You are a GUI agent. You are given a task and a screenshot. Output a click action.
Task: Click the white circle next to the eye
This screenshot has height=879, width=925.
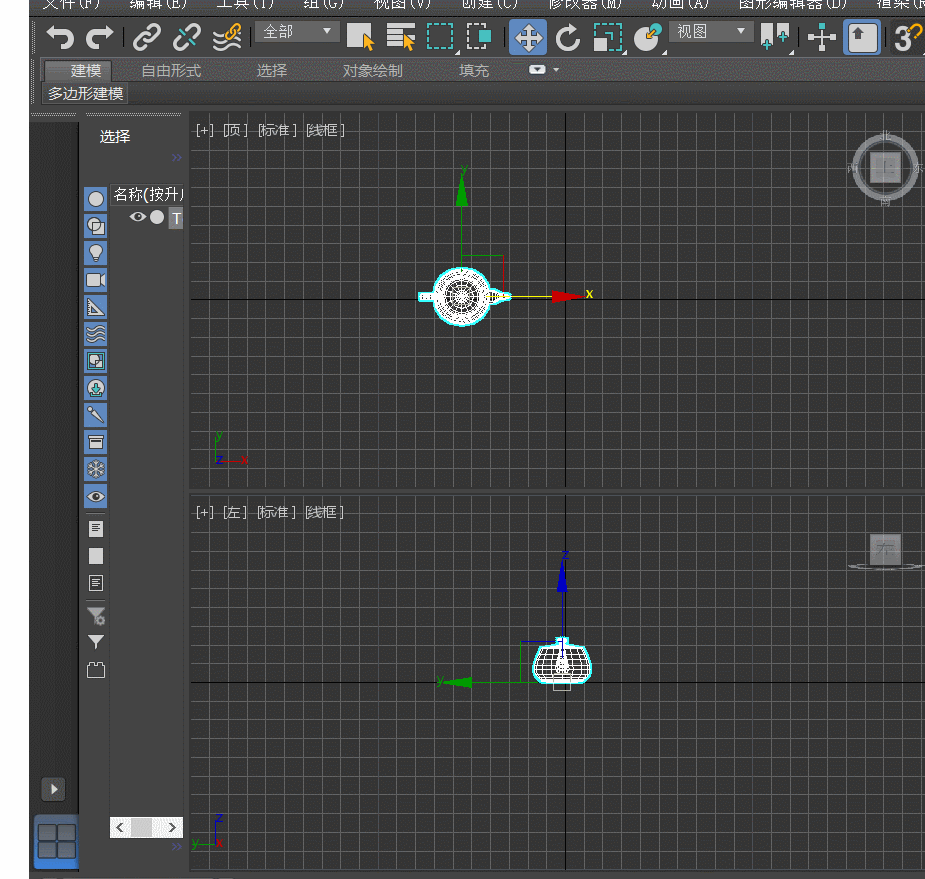point(157,217)
